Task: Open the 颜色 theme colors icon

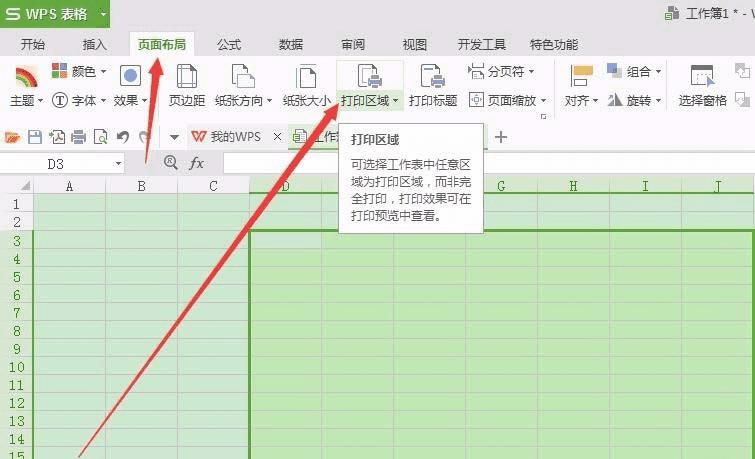Action: click(x=59, y=71)
